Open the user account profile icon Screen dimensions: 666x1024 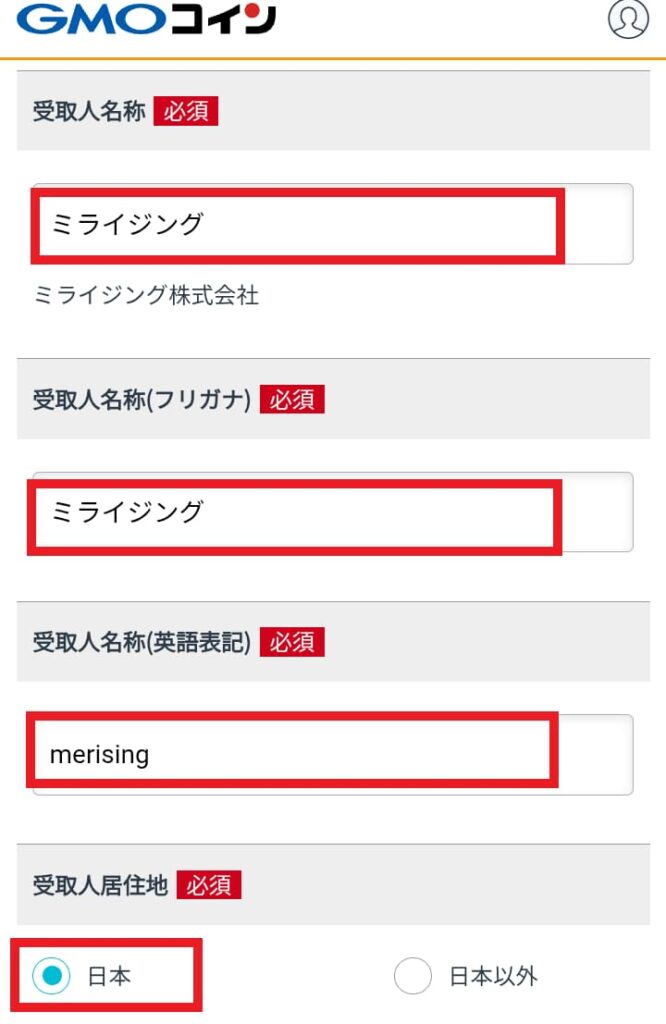628,18
